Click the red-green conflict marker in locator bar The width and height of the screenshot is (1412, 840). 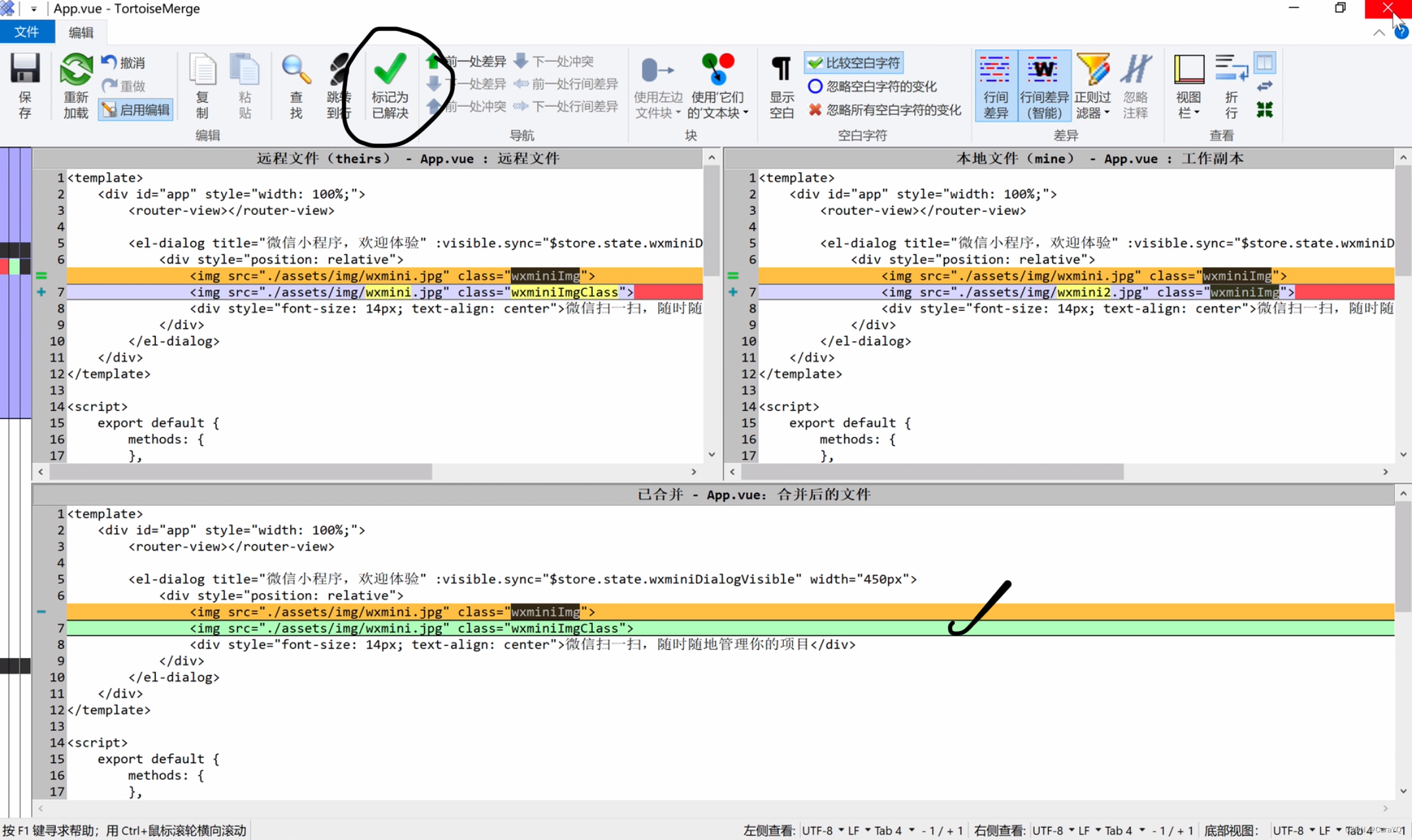coord(10,266)
